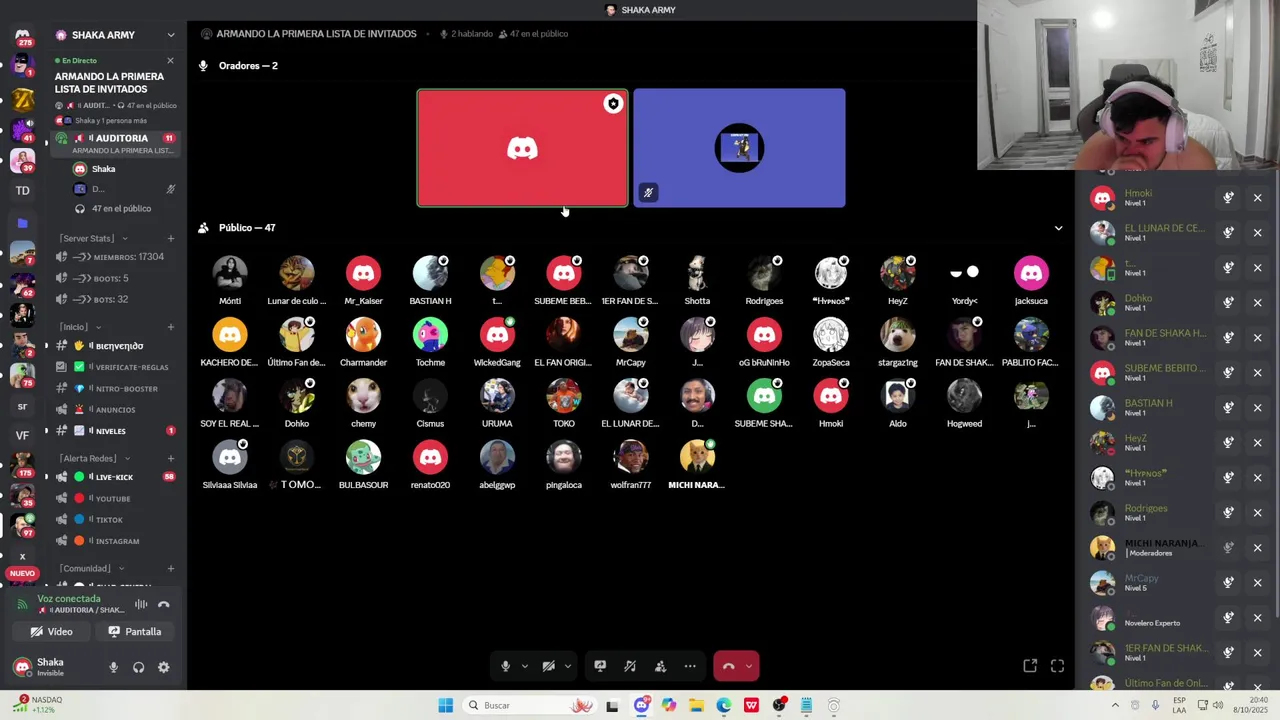This screenshot has width=1280, height=720.
Task: Invite Rodrigoes to speak
Action: pyautogui.click(x=1228, y=513)
